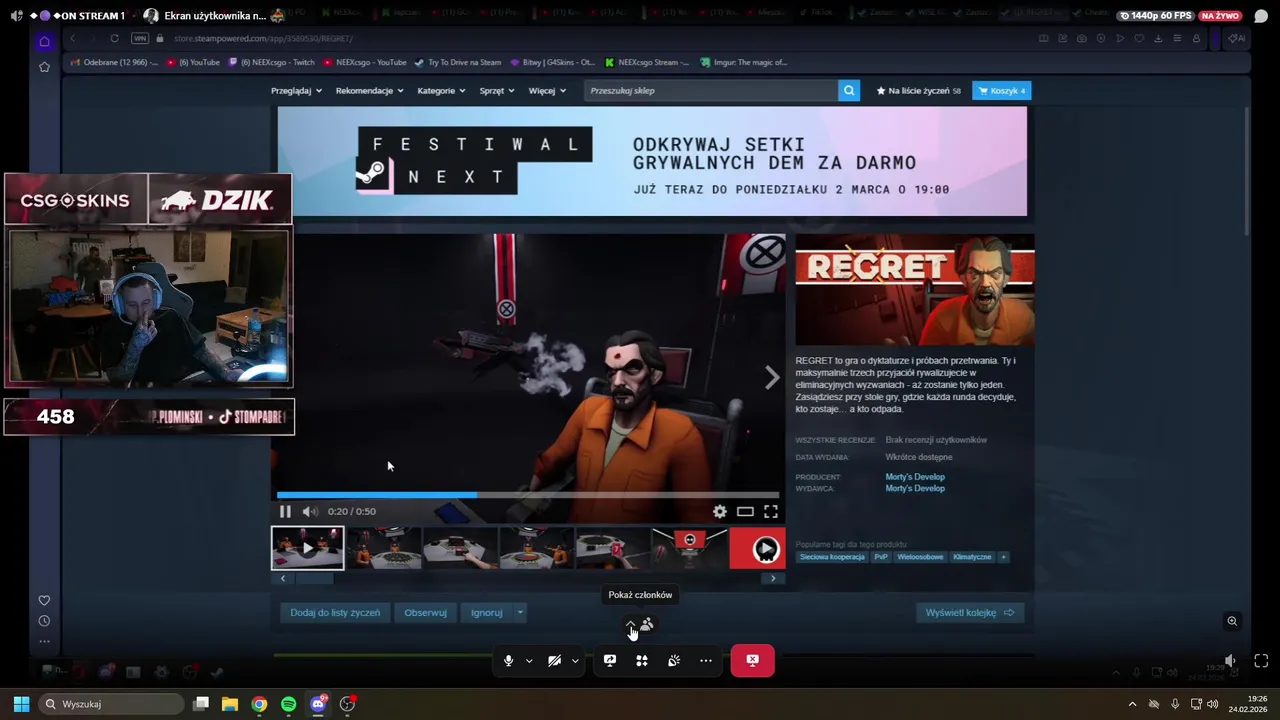Open the Przeglądaj menu
Image resolution: width=1280 pixels, height=720 pixels.
(x=296, y=90)
